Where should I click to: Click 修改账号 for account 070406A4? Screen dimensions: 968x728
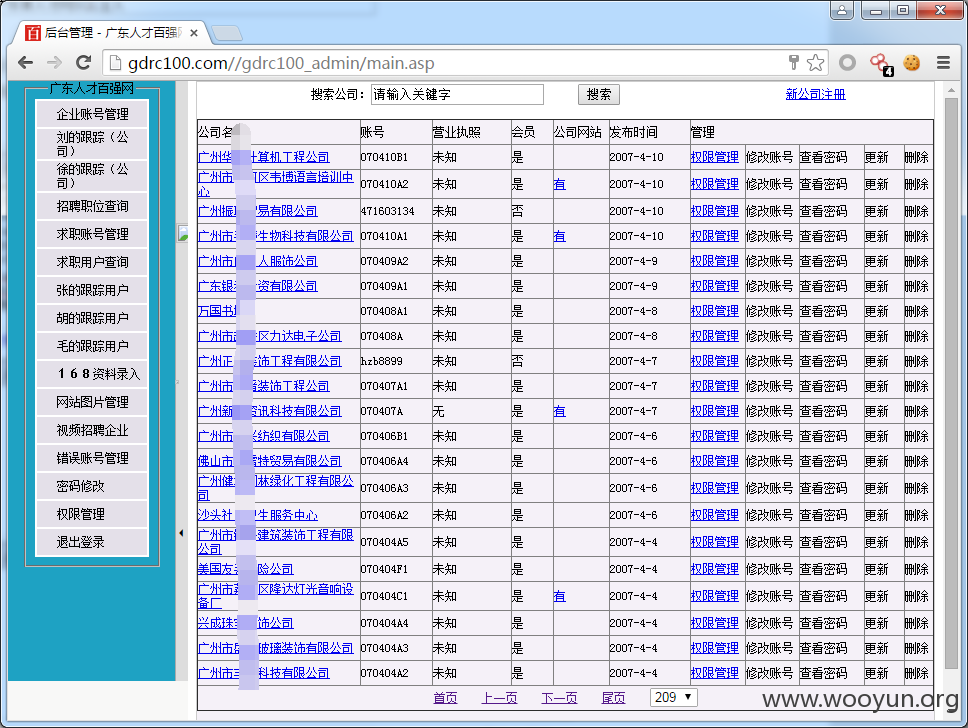[769, 461]
